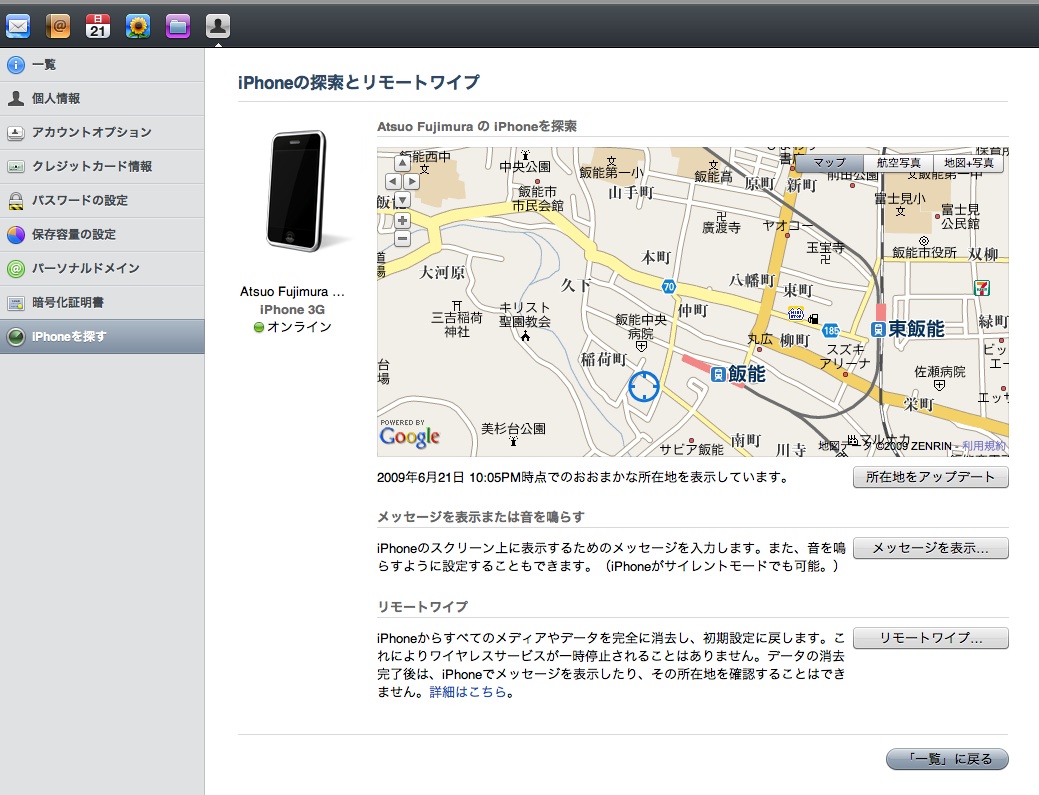Click the 7-Eleven store icon on map
Image resolution: width=1039 pixels, height=795 pixels.
point(981,288)
